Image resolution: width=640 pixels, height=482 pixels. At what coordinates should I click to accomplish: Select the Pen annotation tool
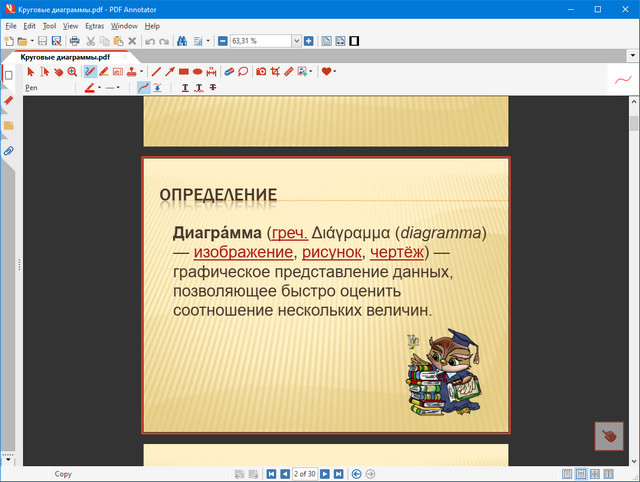point(90,72)
